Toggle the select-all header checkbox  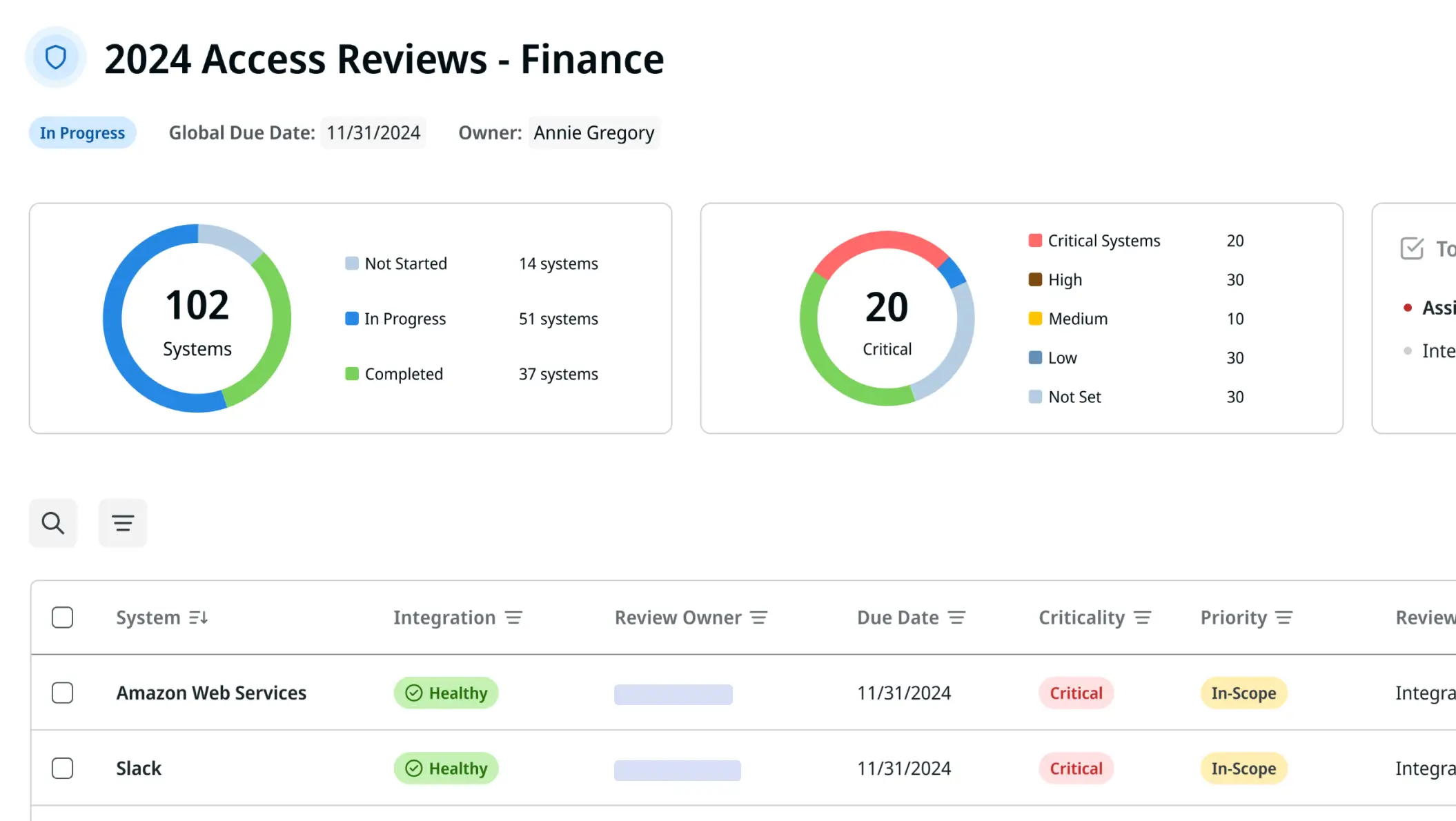coord(62,617)
